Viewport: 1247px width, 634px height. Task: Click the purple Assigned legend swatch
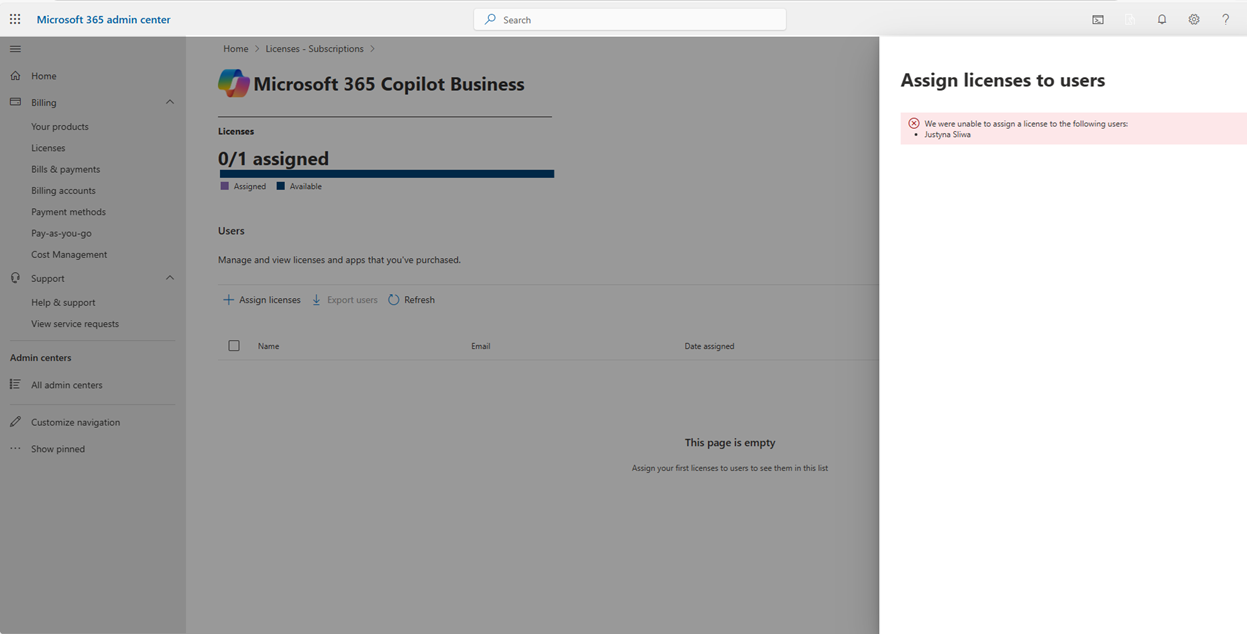(225, 186)
